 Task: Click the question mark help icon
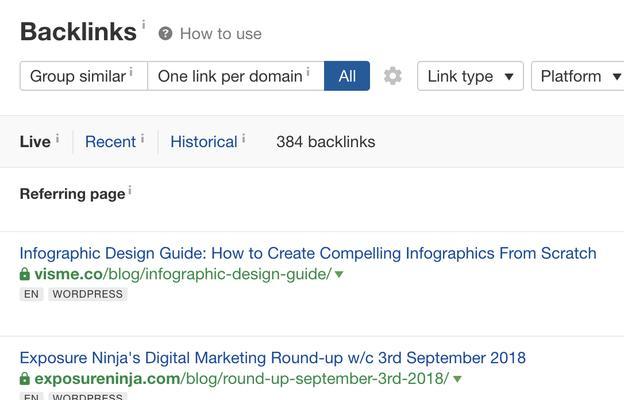[165, 33]
